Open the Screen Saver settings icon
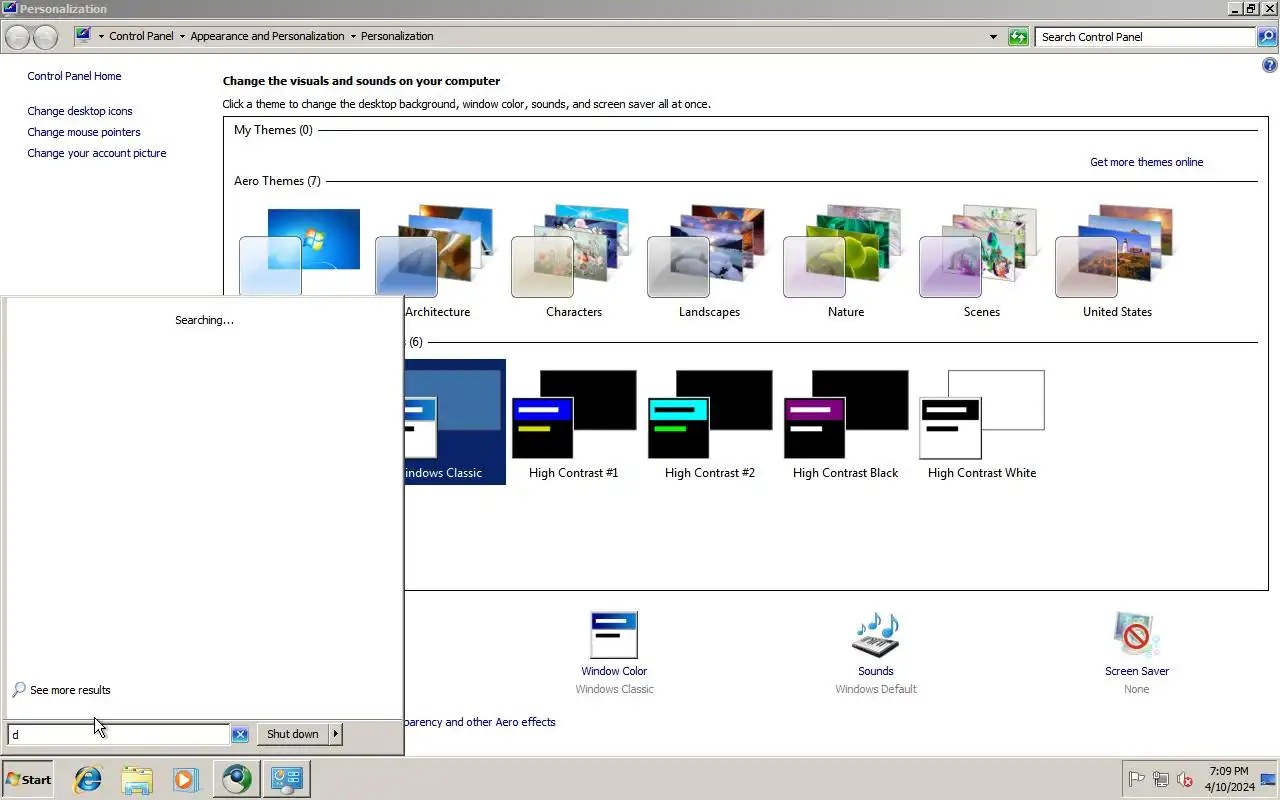 (x=1136, y=635)
